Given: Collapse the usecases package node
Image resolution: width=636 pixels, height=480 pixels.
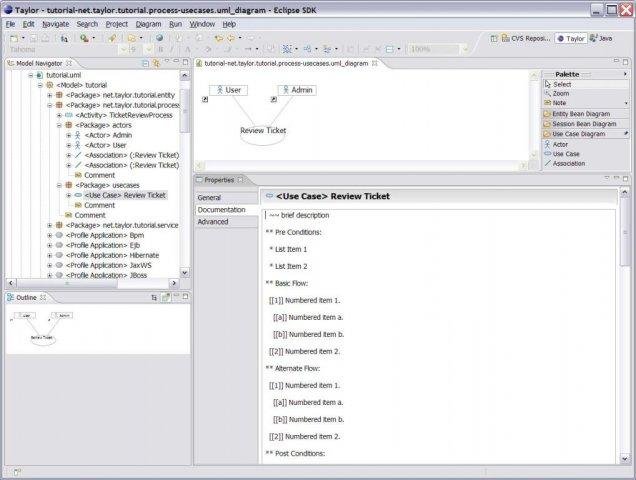Looking at the screenshot, I should 59,185.
